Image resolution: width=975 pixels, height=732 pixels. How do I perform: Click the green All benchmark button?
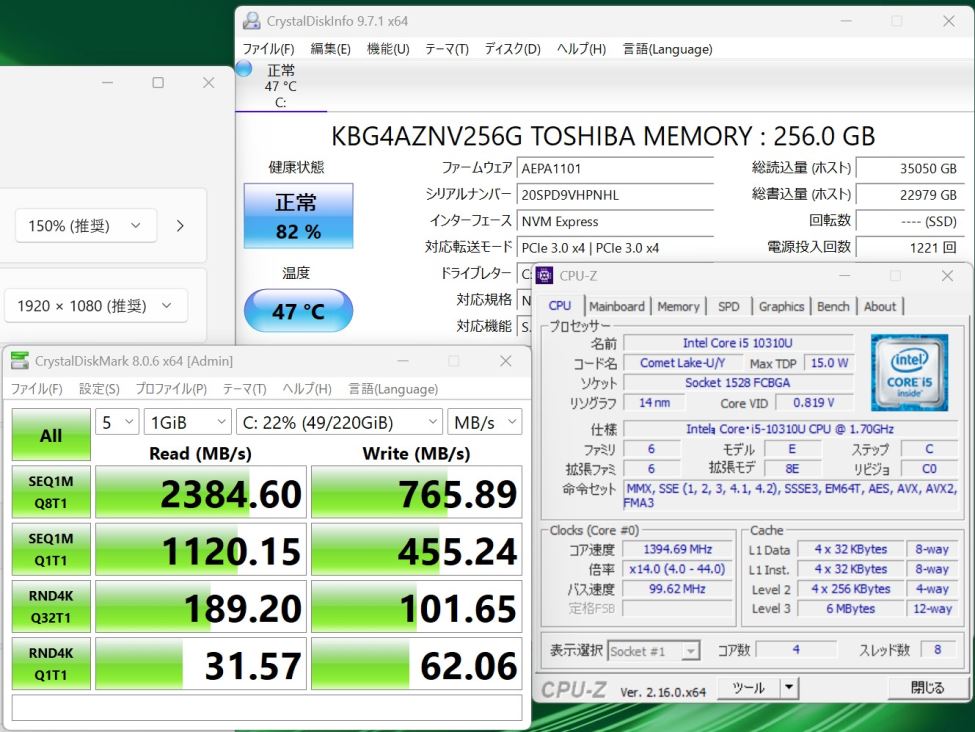(50, 435)
